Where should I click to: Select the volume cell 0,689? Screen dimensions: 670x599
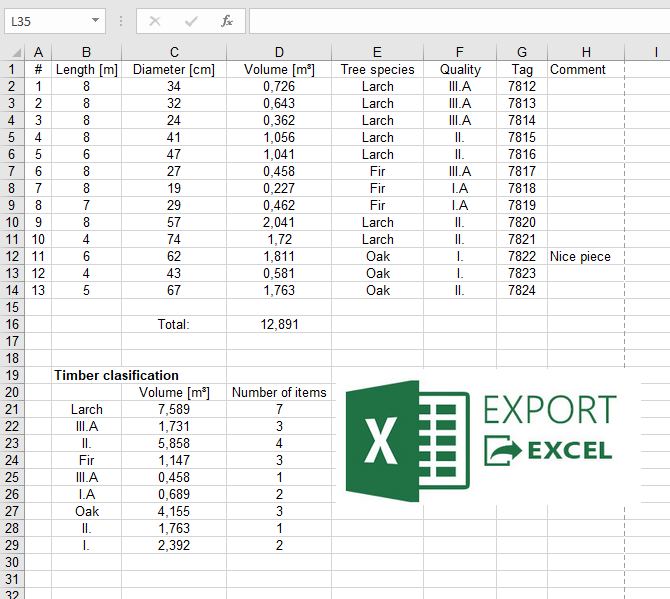tap(174, 494)
